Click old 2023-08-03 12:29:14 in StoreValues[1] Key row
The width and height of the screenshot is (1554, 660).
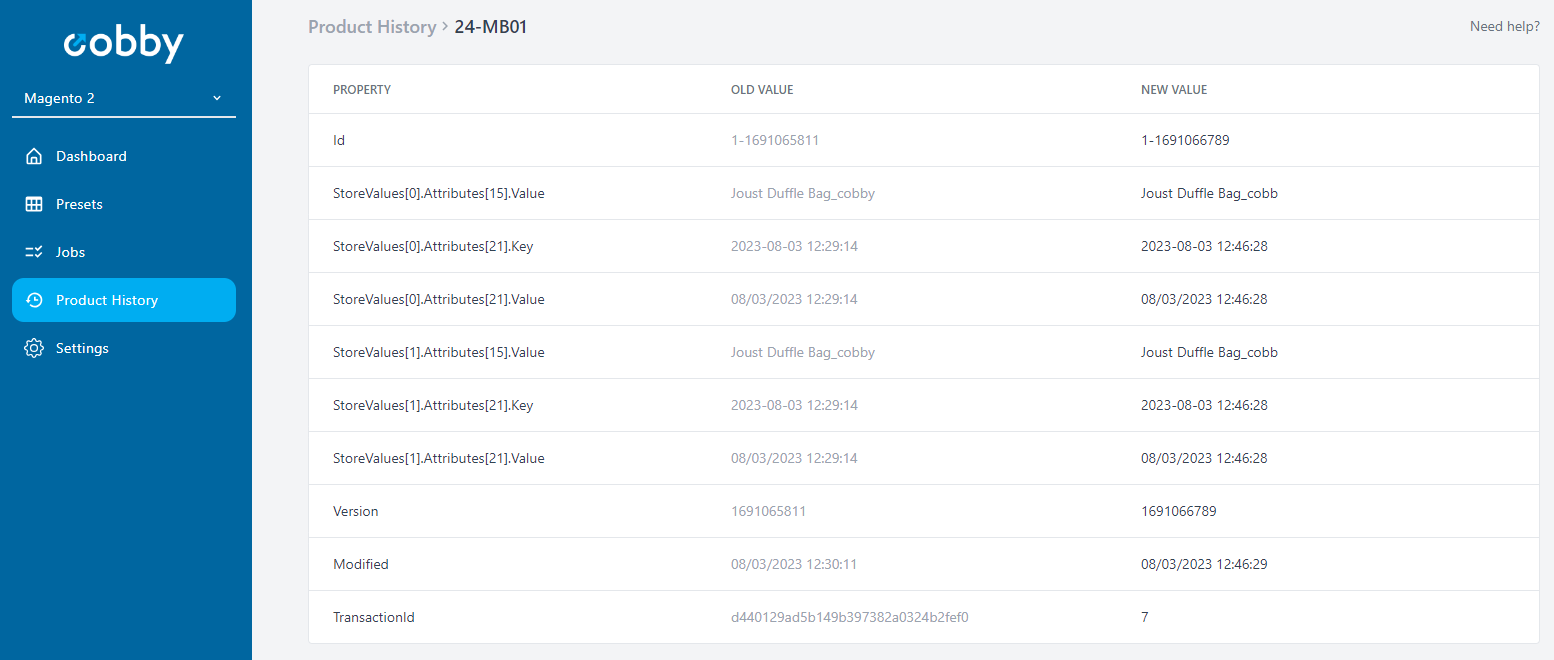coord(794,406)
